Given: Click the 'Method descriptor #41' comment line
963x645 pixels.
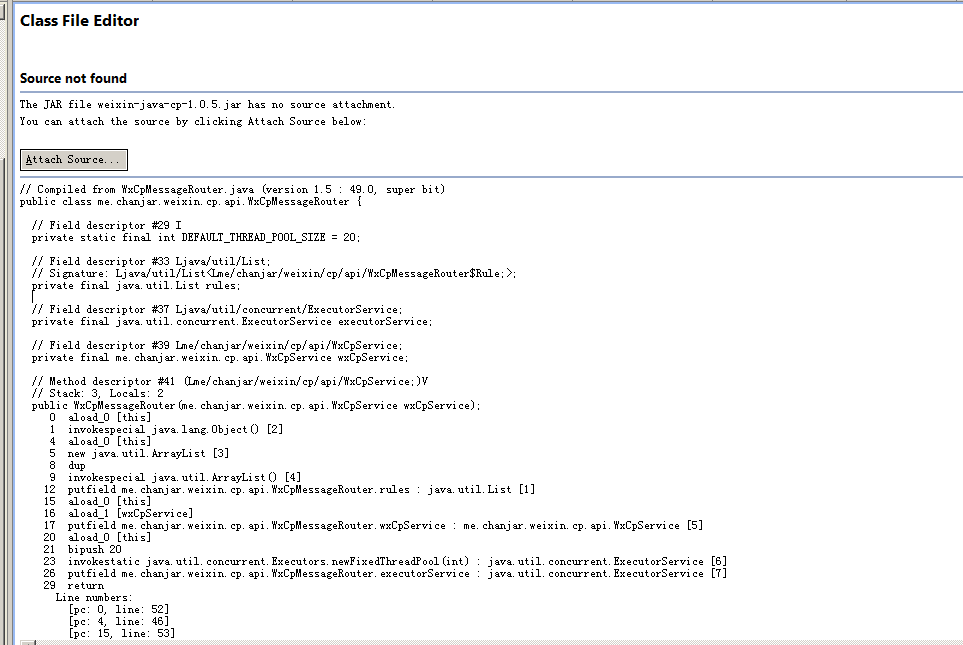Looking at the screenshot, I should (x=230, y=381).
